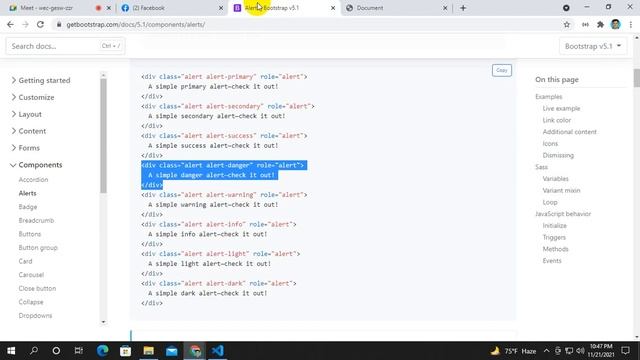The height and width of the screenshot is (360, 640).
Task: Click the page vertical scrollbar thumb
Action: point(637,78)
